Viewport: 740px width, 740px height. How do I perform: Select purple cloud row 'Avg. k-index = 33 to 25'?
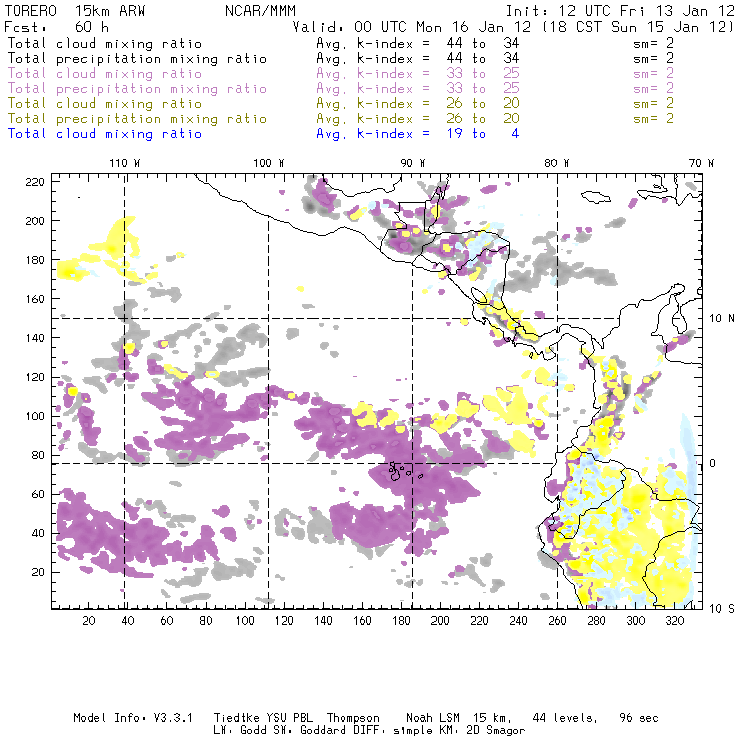[418, 74]
